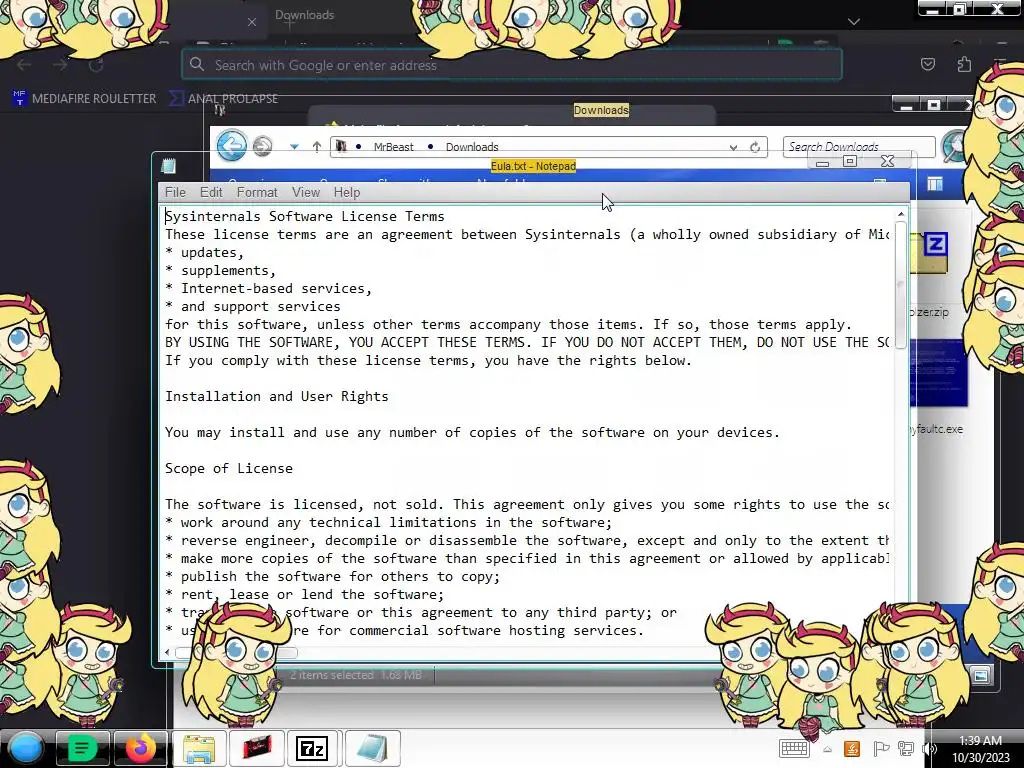This screenshot has height=768, width=1024.
Task: Click the Notepad vertical scrollbar up arrow
Action: coord(901,214)
